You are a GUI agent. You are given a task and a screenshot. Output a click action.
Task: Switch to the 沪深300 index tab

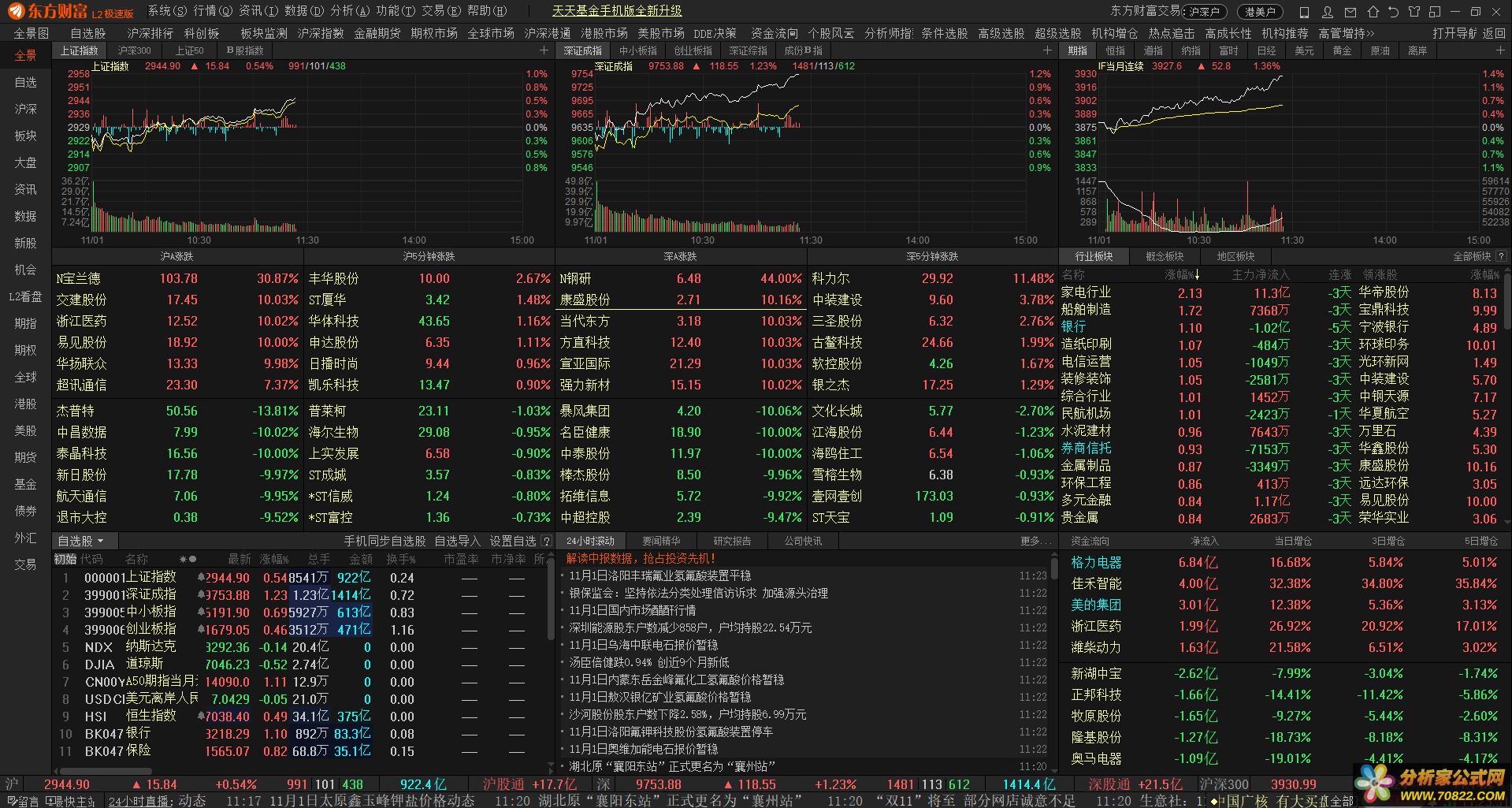135,50
